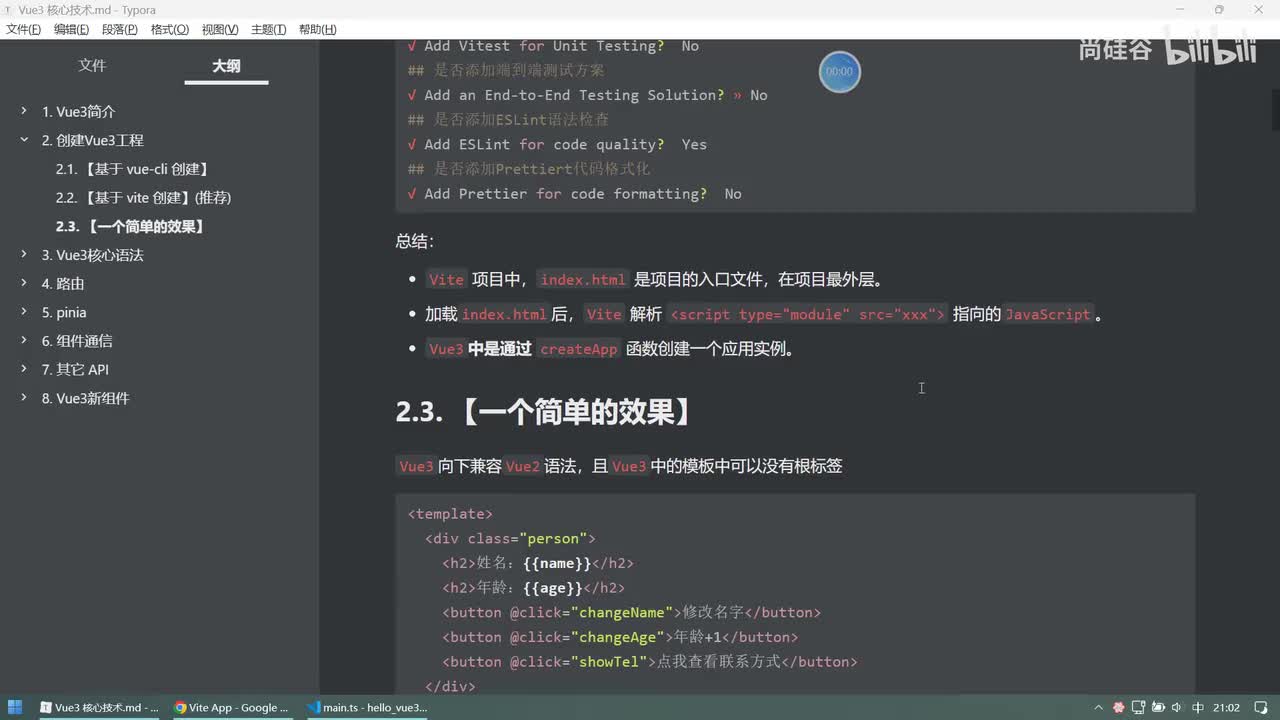Click the Add ESLint for code quality line

[557, 144]
